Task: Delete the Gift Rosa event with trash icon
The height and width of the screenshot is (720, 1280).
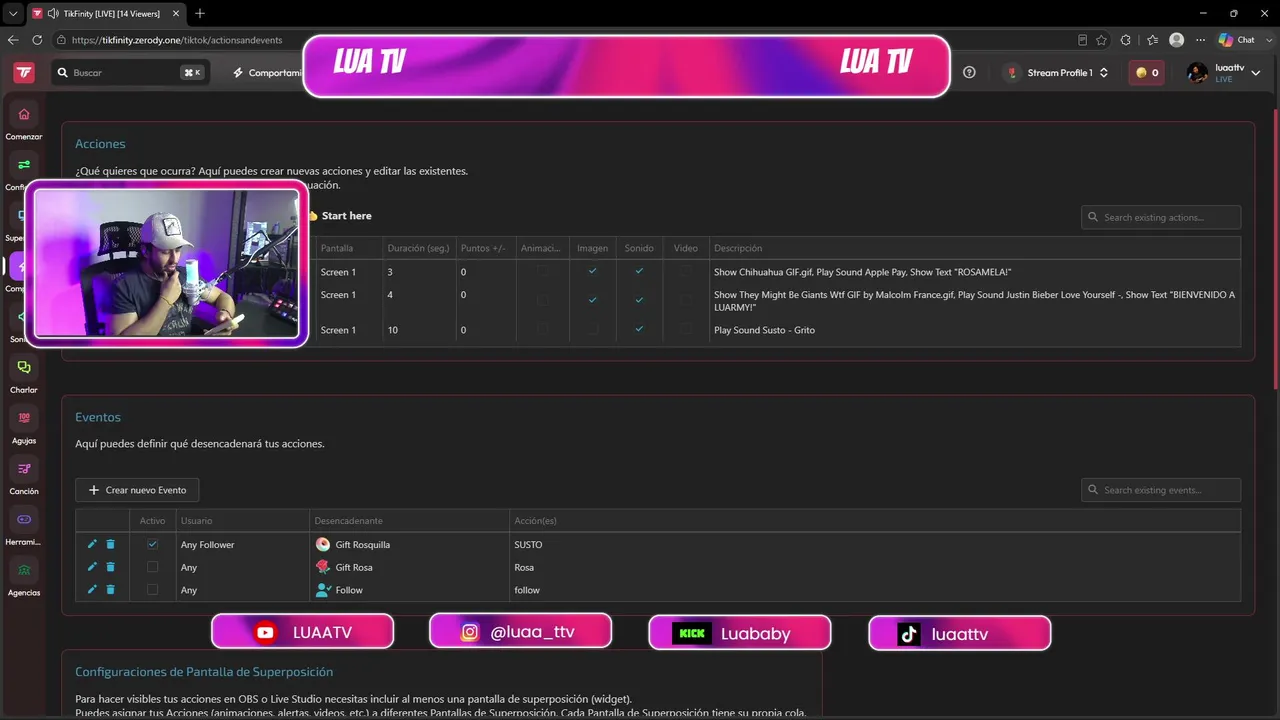Action: point(111,567)
